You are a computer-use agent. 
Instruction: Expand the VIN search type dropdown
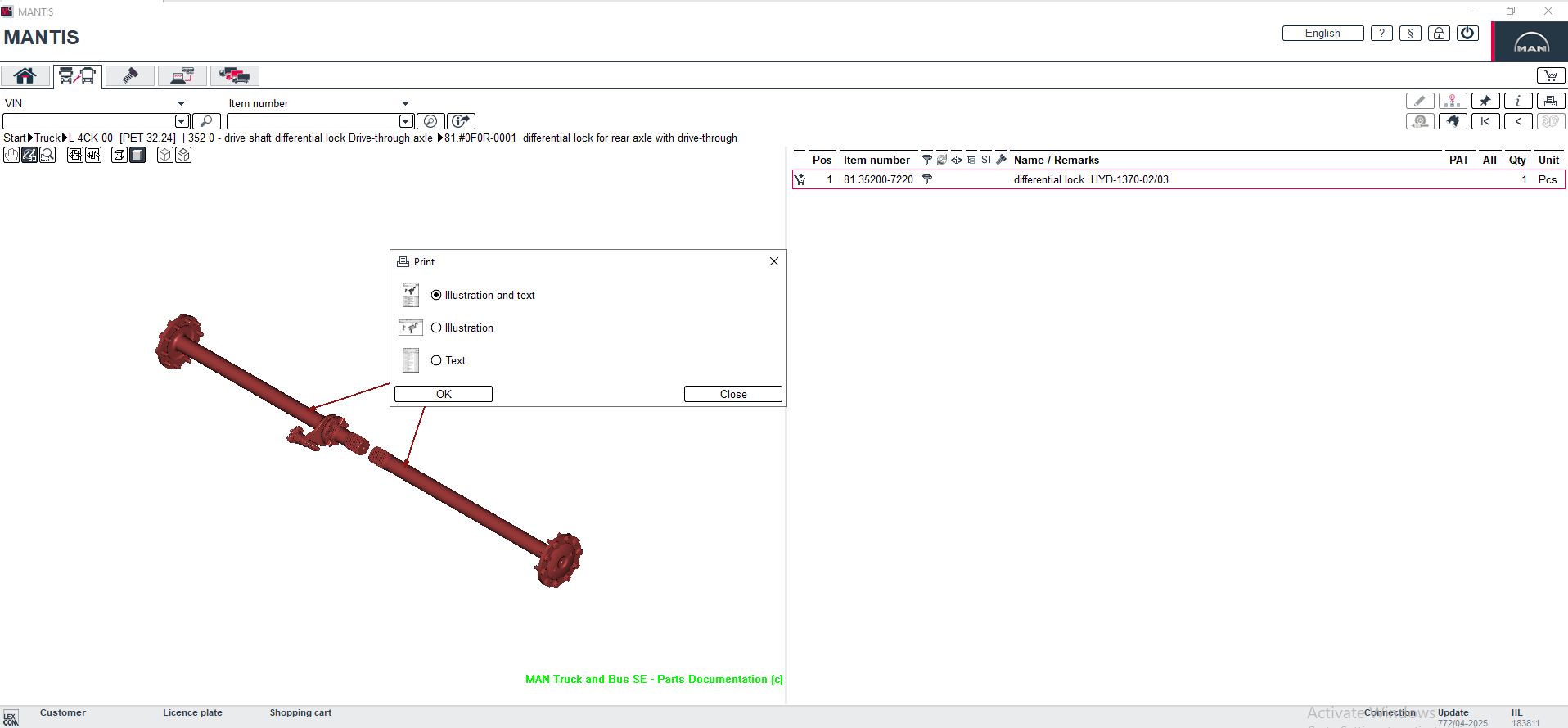tap(181, 103)
